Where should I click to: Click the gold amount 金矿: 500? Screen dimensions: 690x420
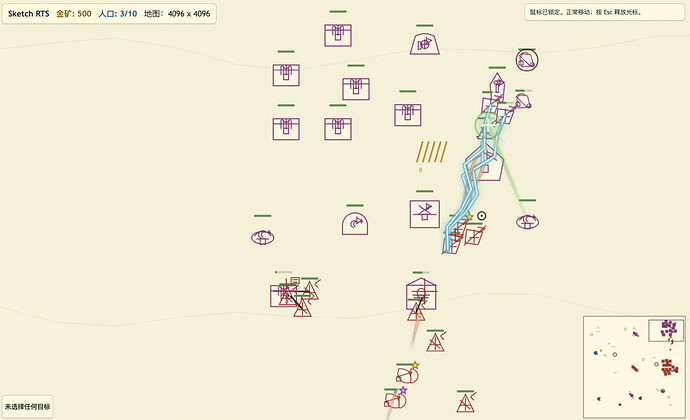pos(73,14)
